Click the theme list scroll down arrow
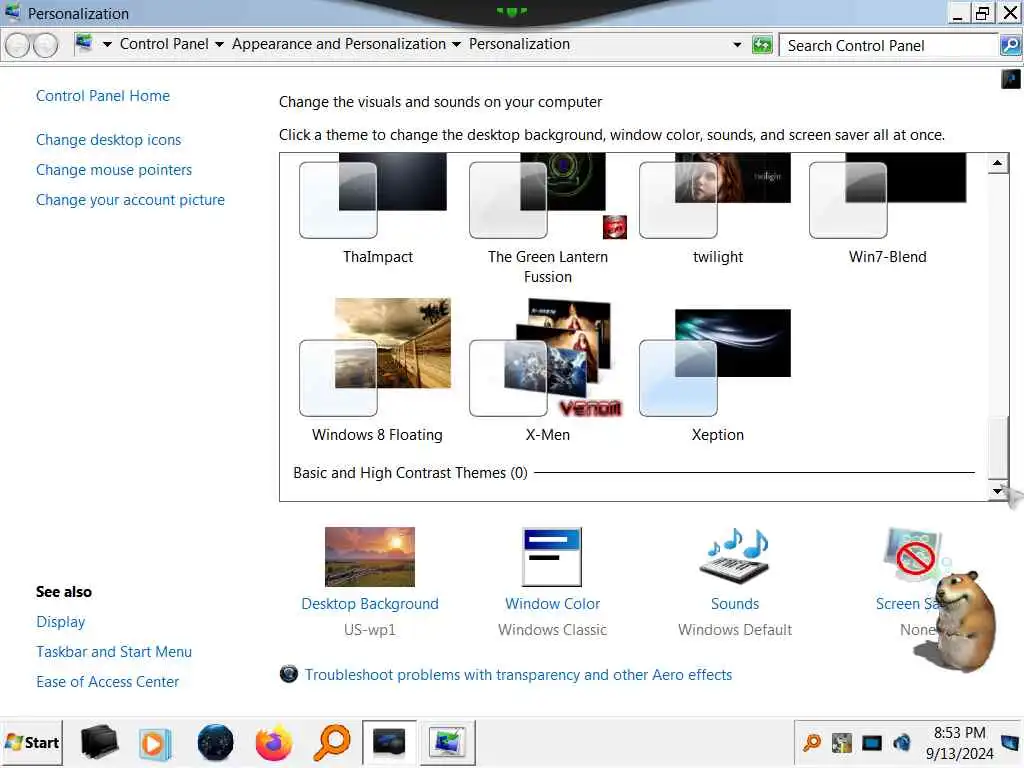The image size is (1024, 768). click(997, 490)
